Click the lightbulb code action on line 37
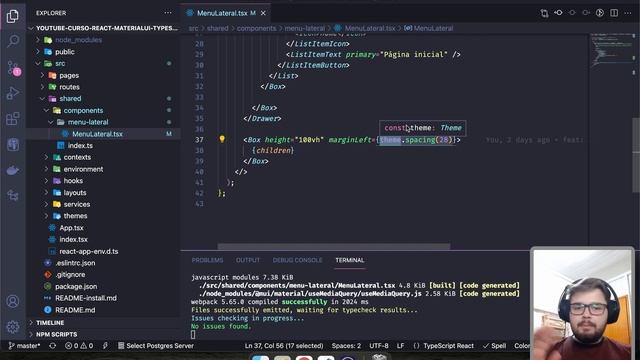The width and height of the screenshot is (640, 360). pyautogui.click(x=222, y=139)
